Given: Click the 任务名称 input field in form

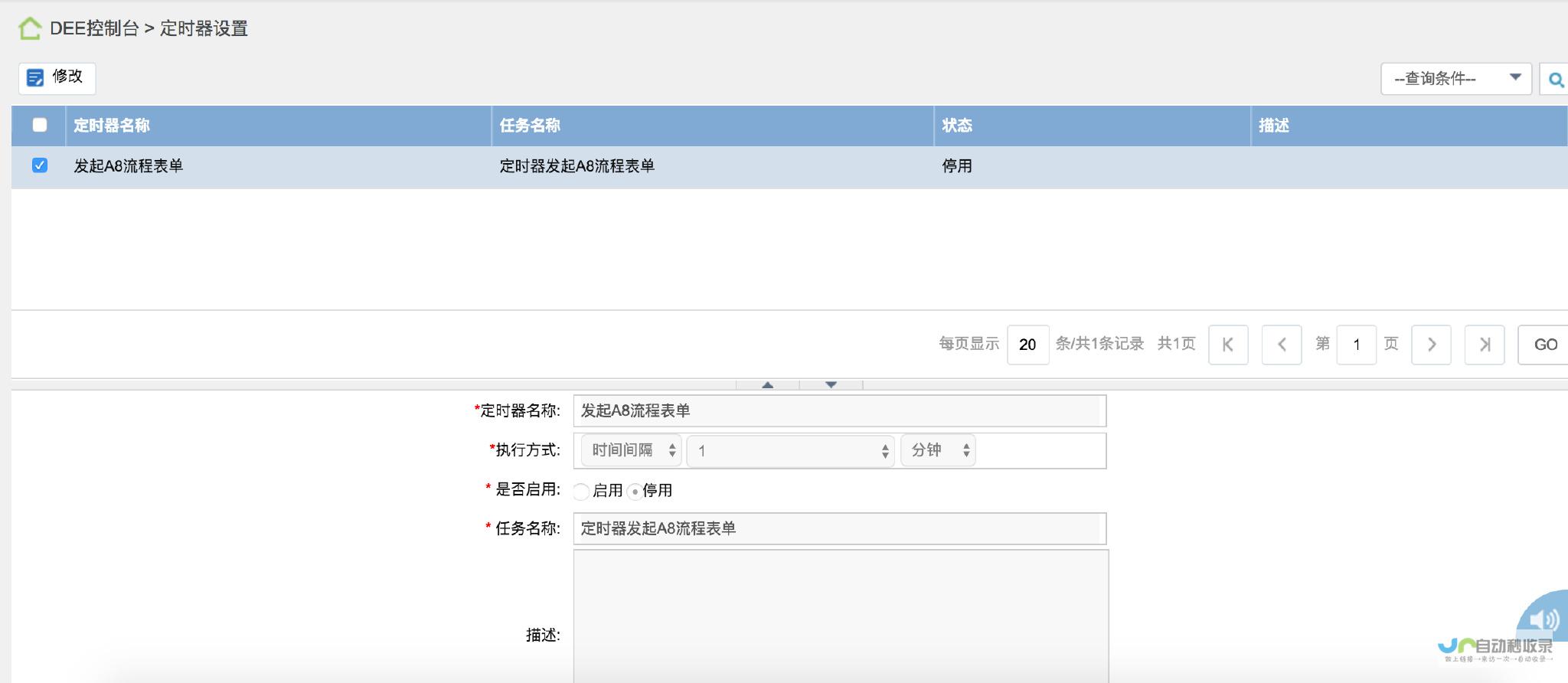Looking at the screenshot, I should pyautogui.click(x=840, y=528).
